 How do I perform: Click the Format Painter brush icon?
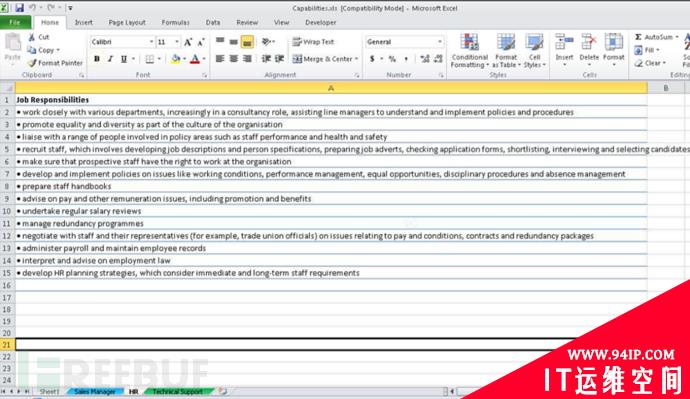[32, 63]
